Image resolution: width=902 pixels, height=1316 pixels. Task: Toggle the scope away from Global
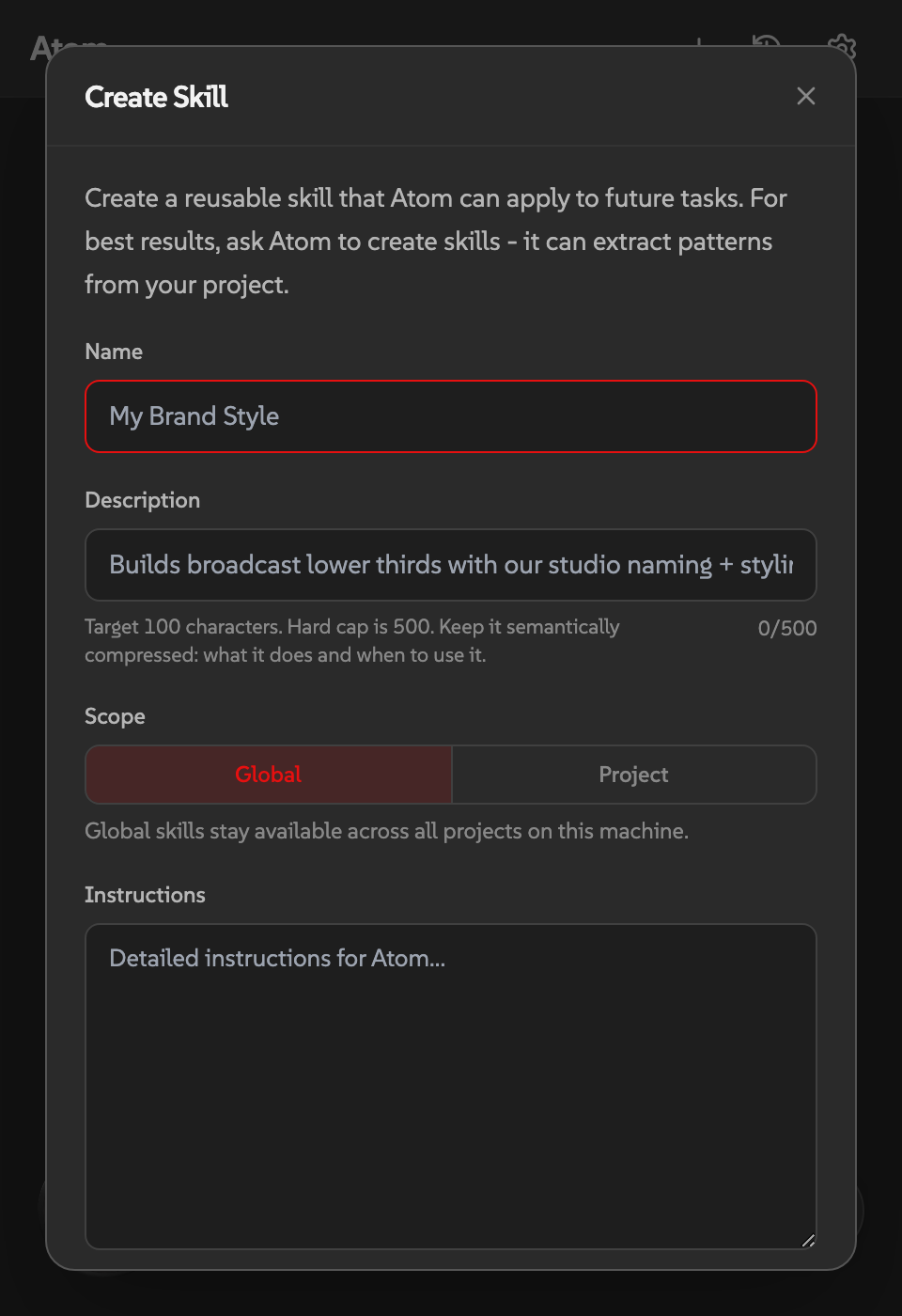click(633, 775)
